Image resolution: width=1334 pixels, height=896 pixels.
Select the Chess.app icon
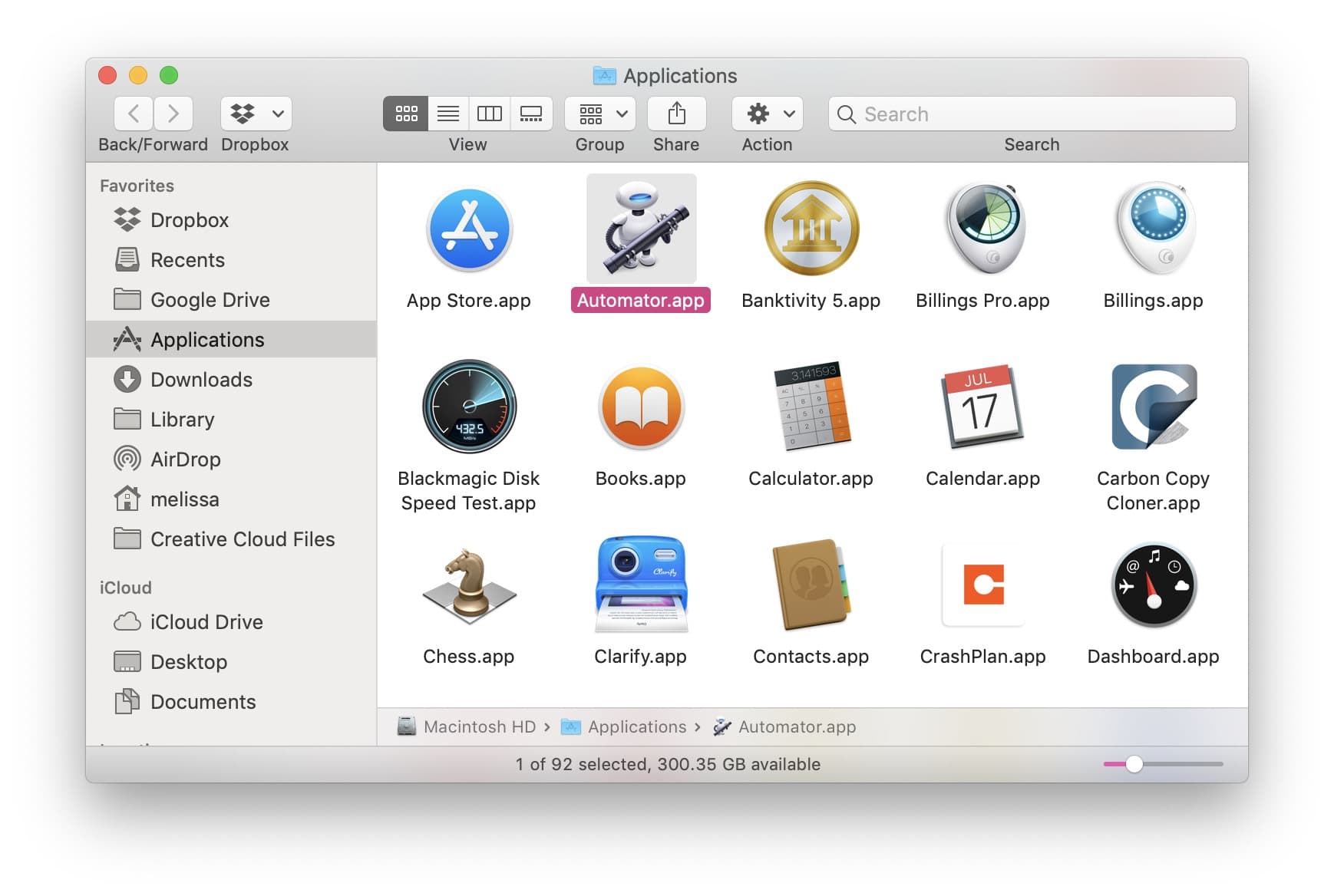pos(469,585)
